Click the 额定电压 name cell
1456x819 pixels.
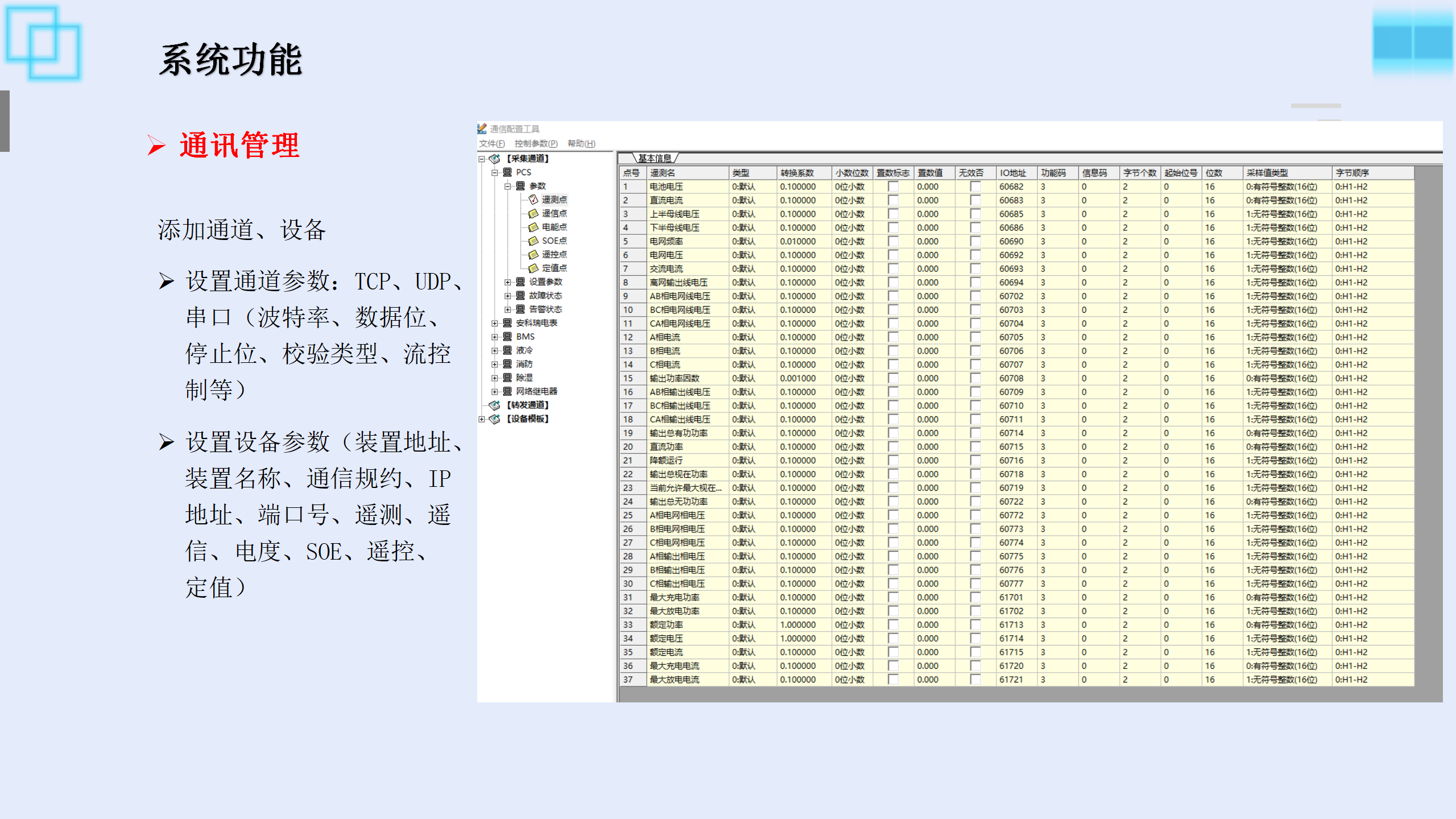(x=688, y=638)
